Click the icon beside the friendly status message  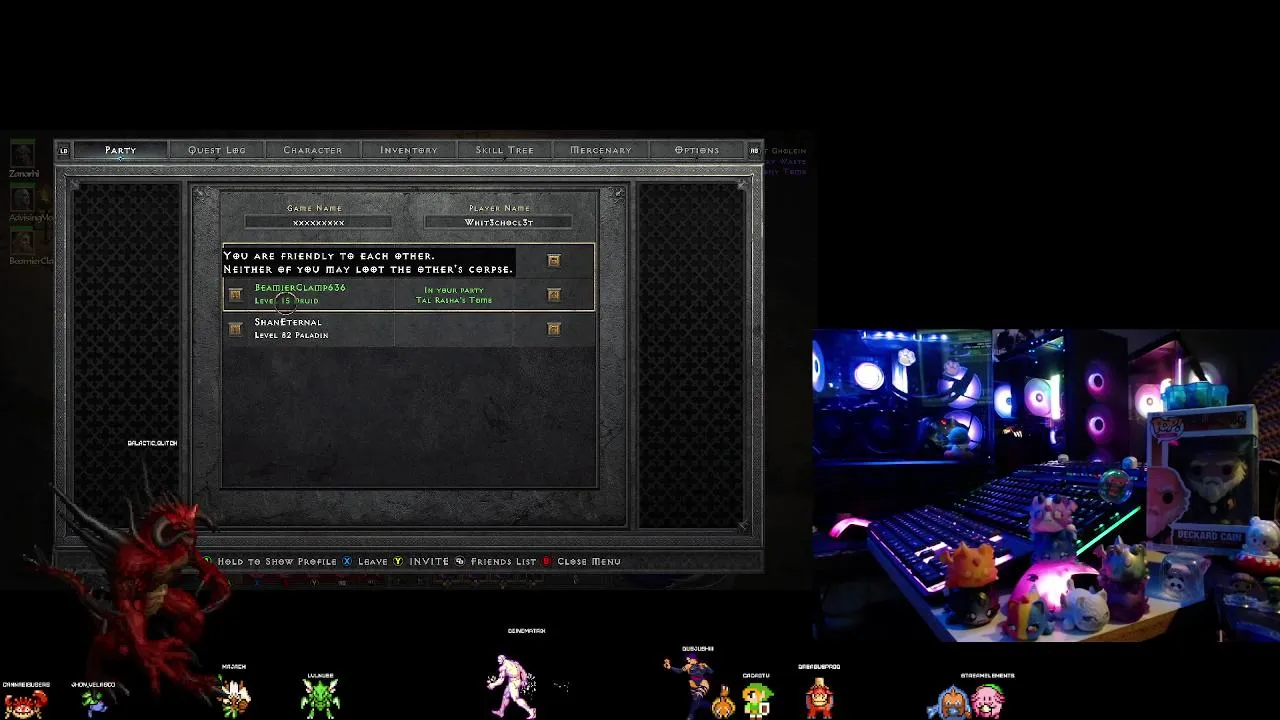554,261
